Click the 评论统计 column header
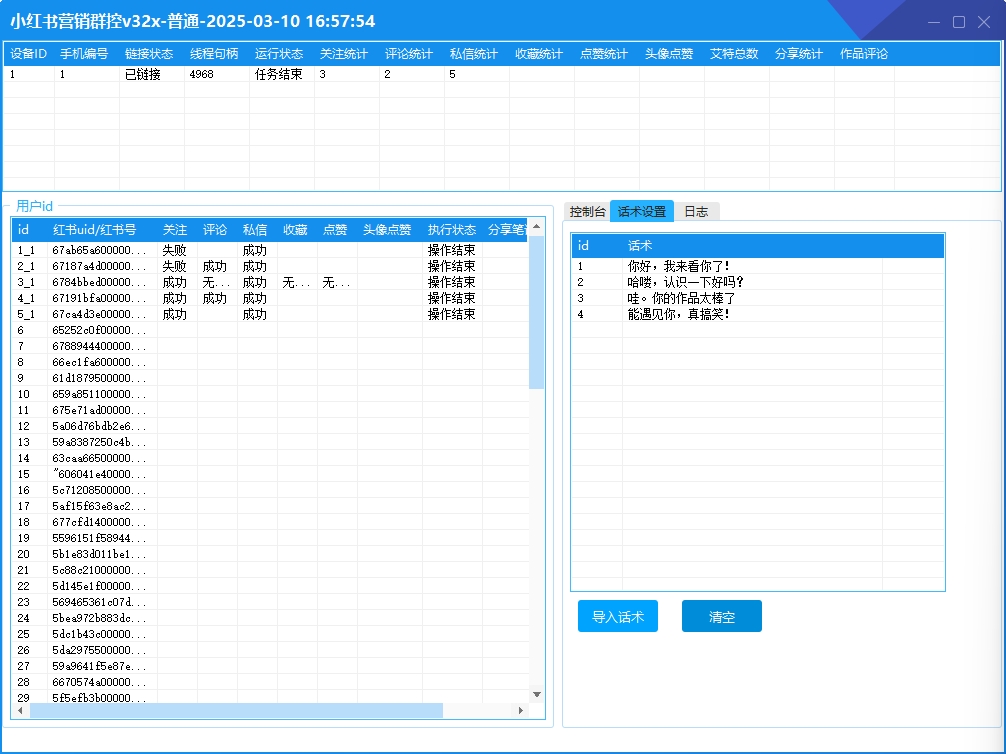The height and width of the screenshot is (754, 1006). (409, 54)
